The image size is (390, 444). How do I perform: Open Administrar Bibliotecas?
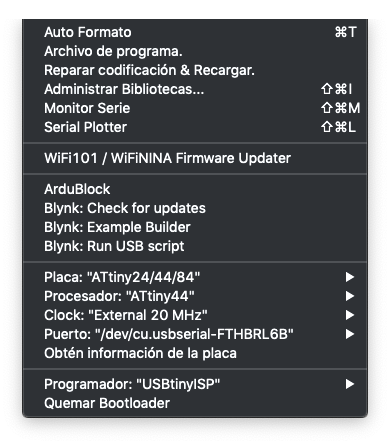point(195,89)
